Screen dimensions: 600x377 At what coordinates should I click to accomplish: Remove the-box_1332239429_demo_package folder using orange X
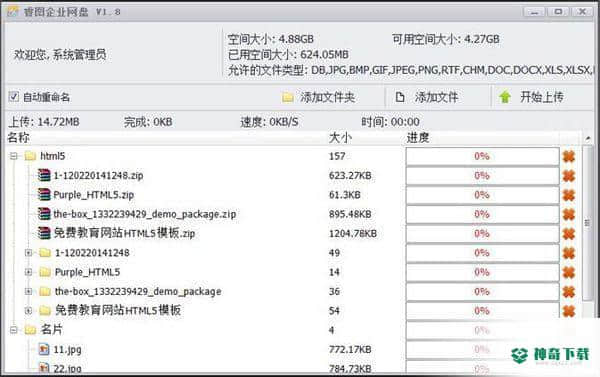[569, 292]
